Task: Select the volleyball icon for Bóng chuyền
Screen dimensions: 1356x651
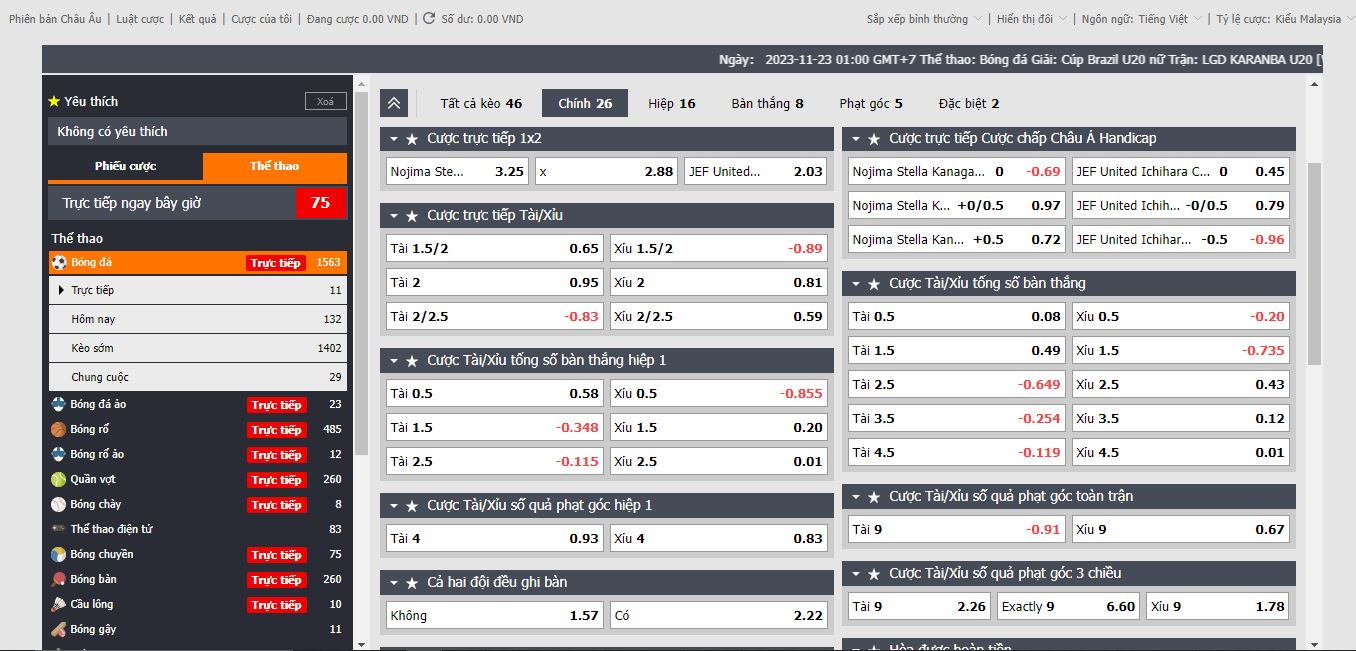Action: [x=59, y=555]
